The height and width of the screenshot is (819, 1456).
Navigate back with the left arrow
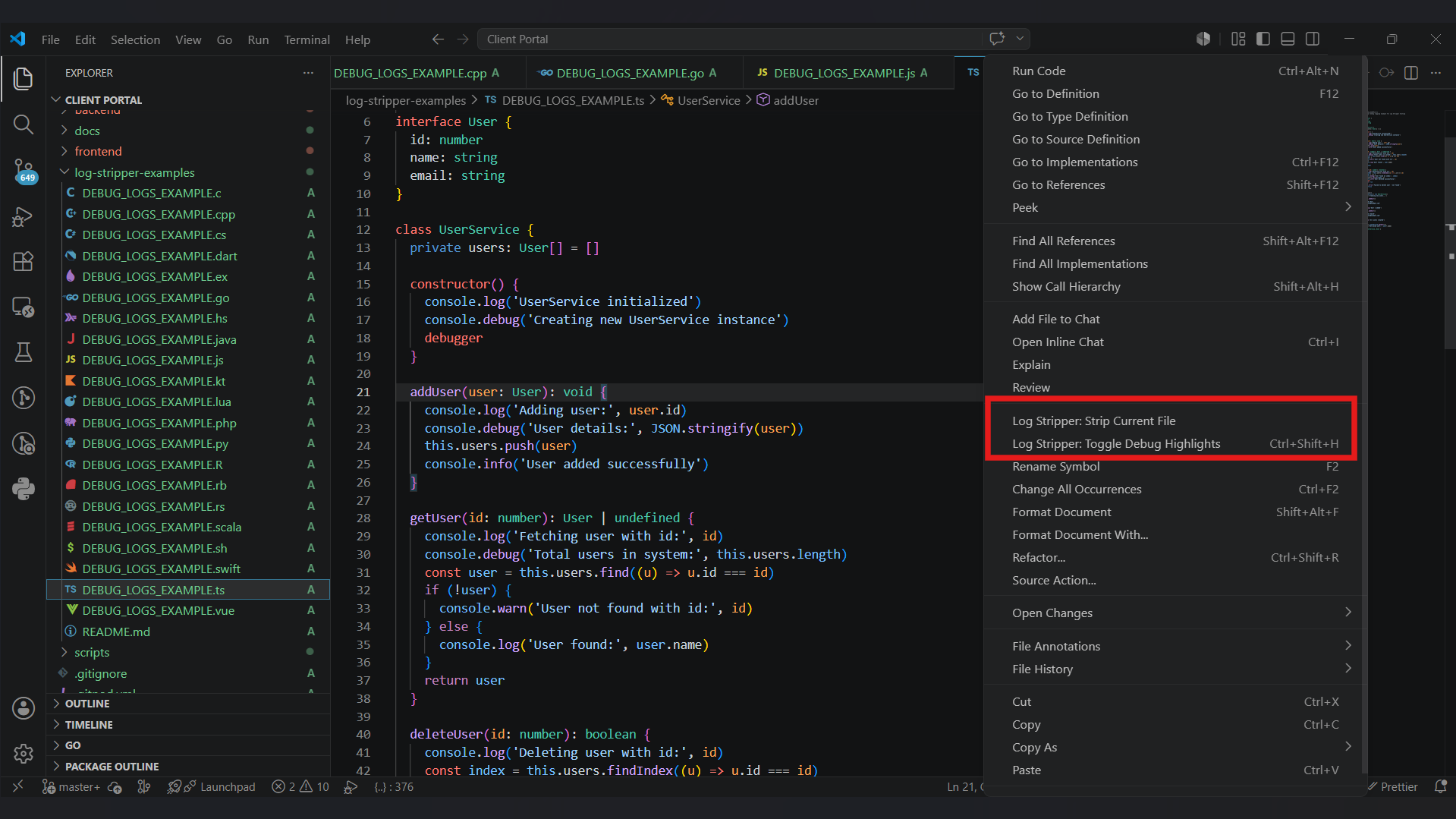pyautogui.click(x=438, y=39)
